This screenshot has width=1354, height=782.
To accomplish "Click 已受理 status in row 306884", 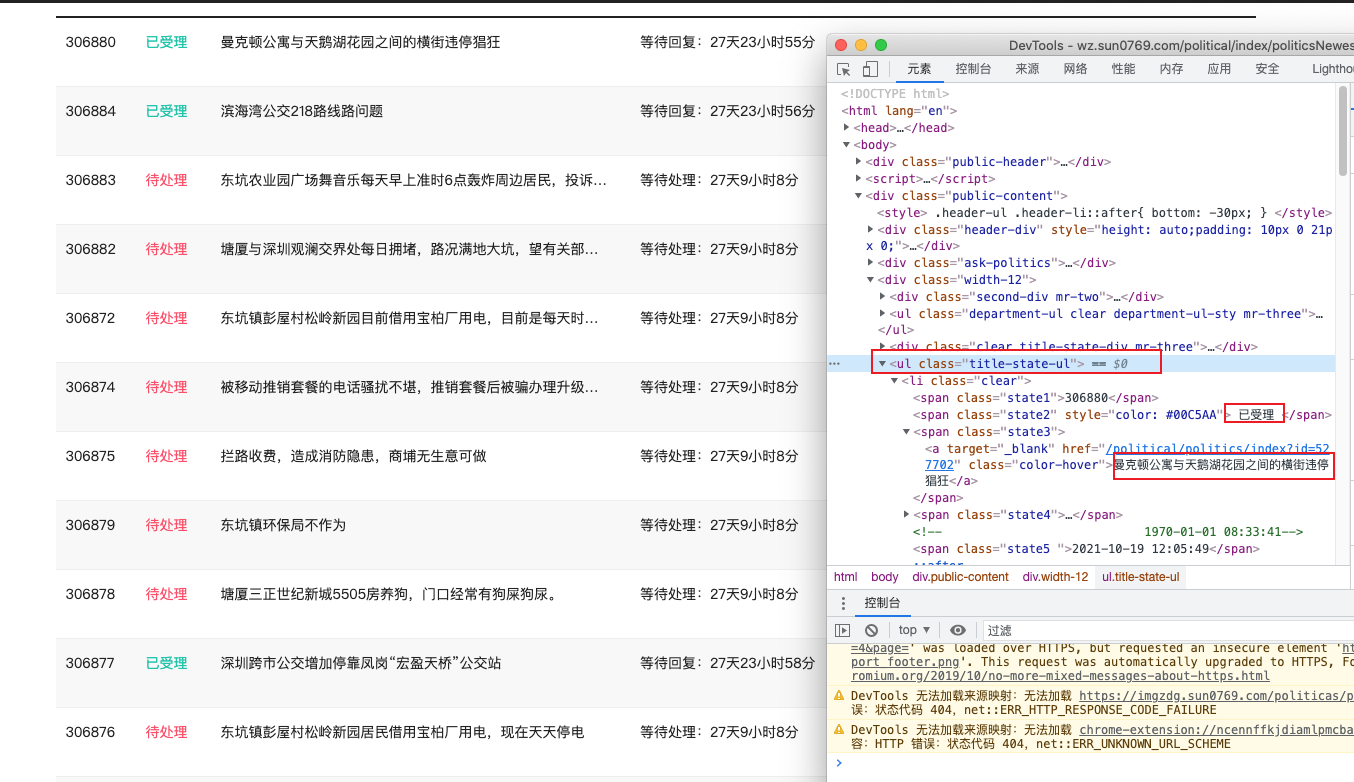I will [x=166, y=111].
